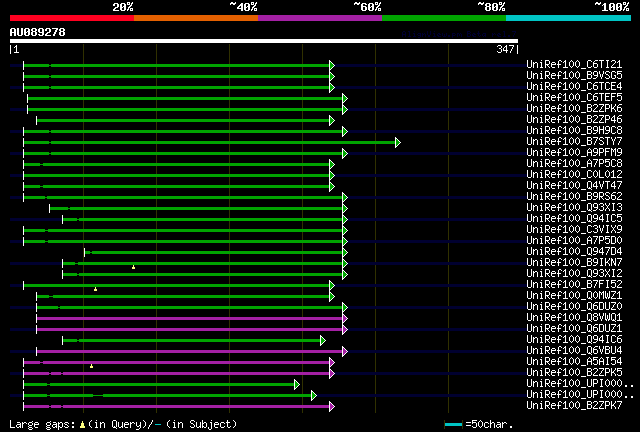
Task: Choose the UniRef100_B2ZP46 entry
Action: coord(574,119)
